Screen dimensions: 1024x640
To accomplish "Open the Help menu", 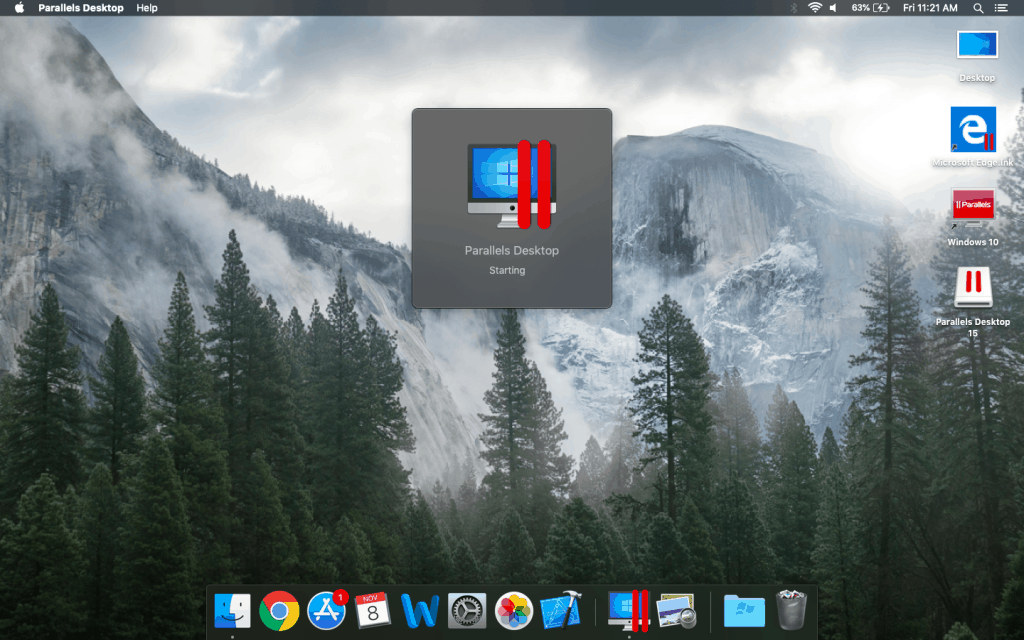I will [x=147, y=8].
